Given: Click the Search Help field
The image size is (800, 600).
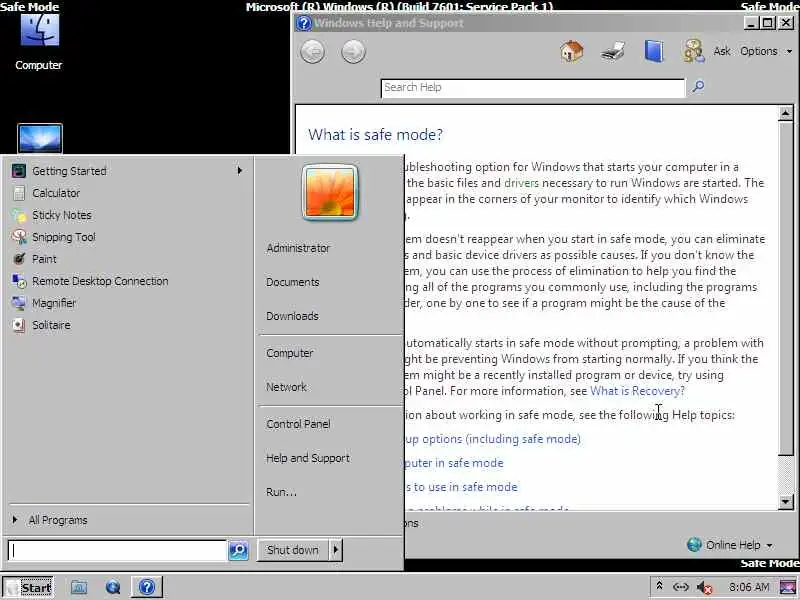Looking at the screenshot, I should pyautogui.click(x=533, y=88).
